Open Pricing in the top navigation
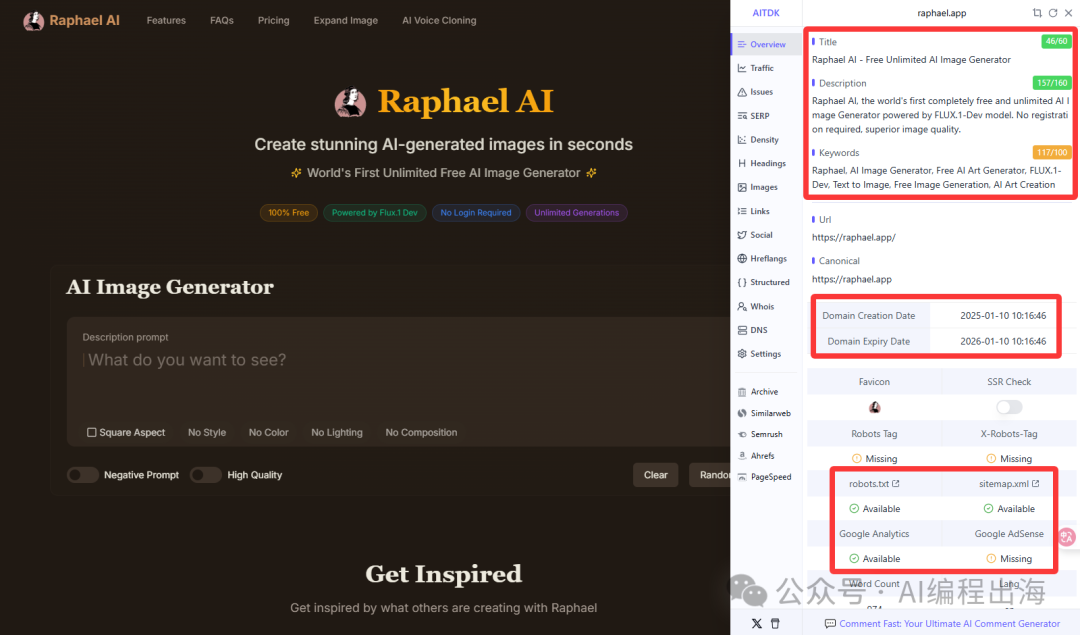Screen dimensions: 1080x635 273,20
